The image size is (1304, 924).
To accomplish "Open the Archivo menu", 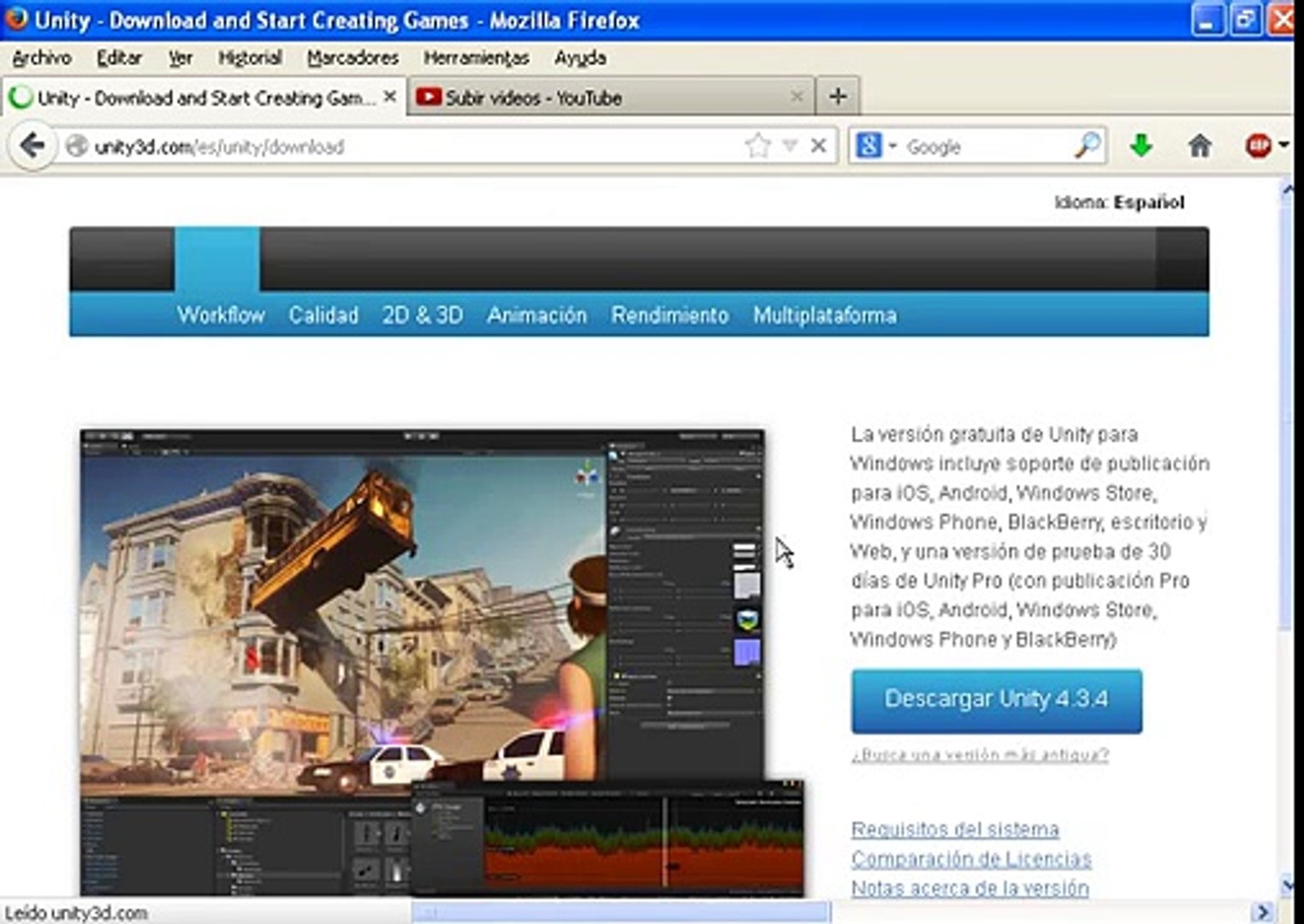I will coord(42,58).
